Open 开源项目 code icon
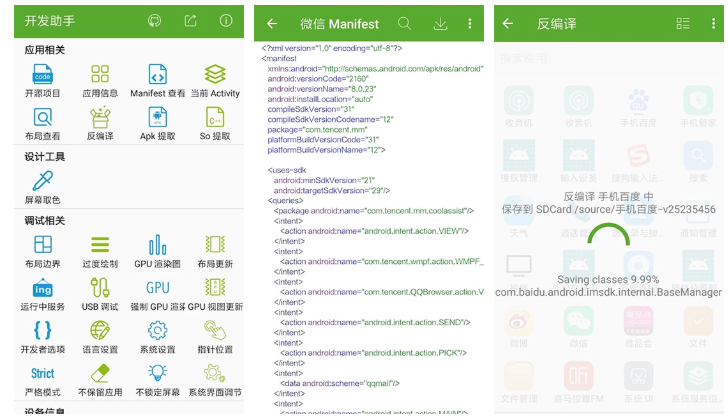The width and height of the screenshot is (728, 419). pyautogui.click(x=43, y=74)
